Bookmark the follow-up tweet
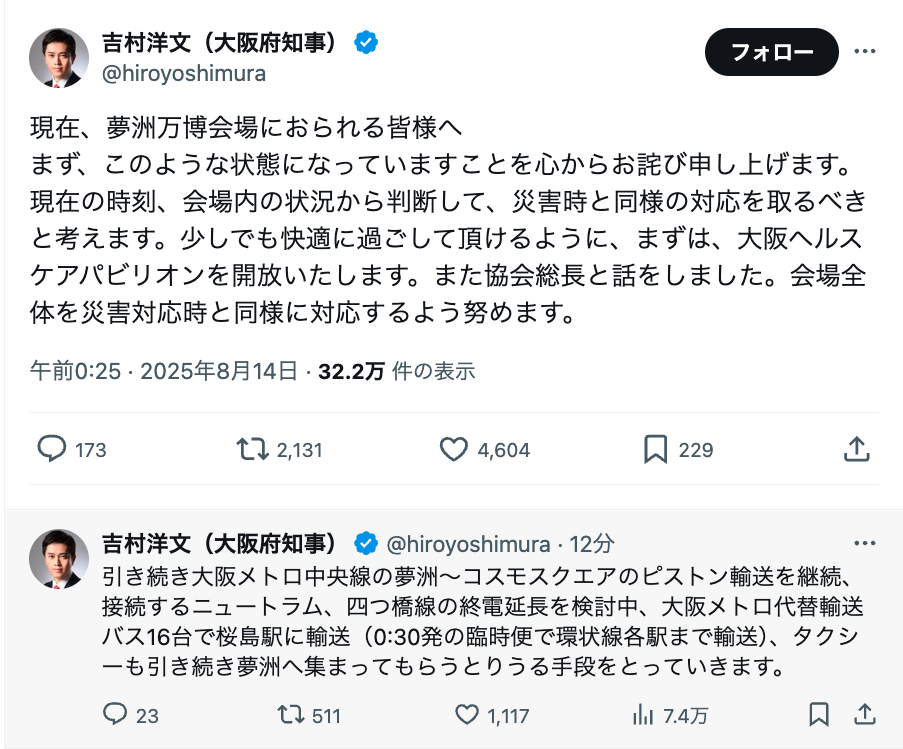 coord(819,714)
